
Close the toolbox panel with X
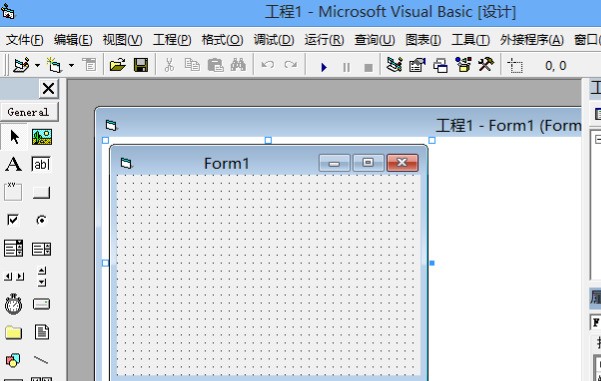[49, 89]
